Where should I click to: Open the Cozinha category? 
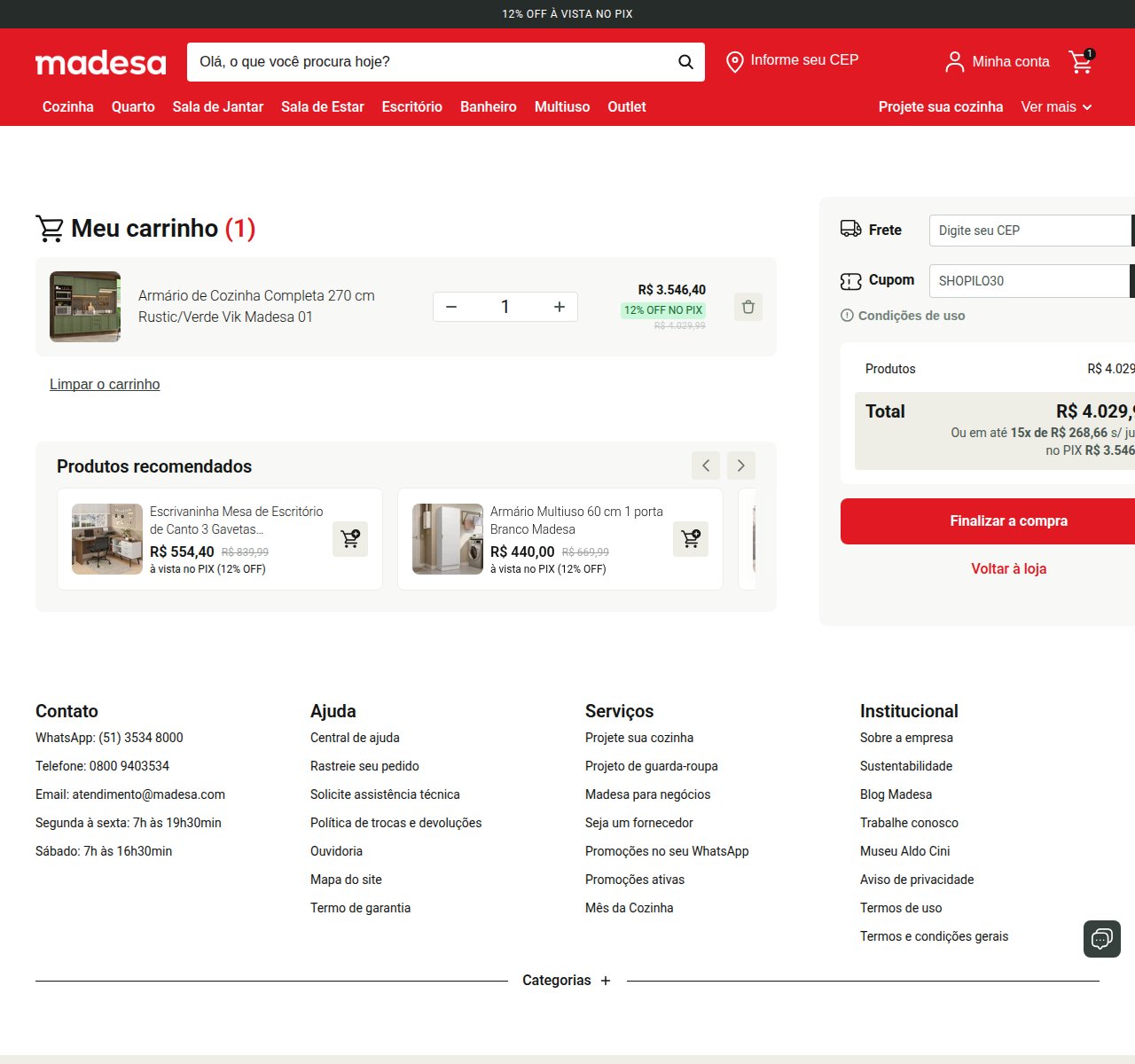pos(68,106)
